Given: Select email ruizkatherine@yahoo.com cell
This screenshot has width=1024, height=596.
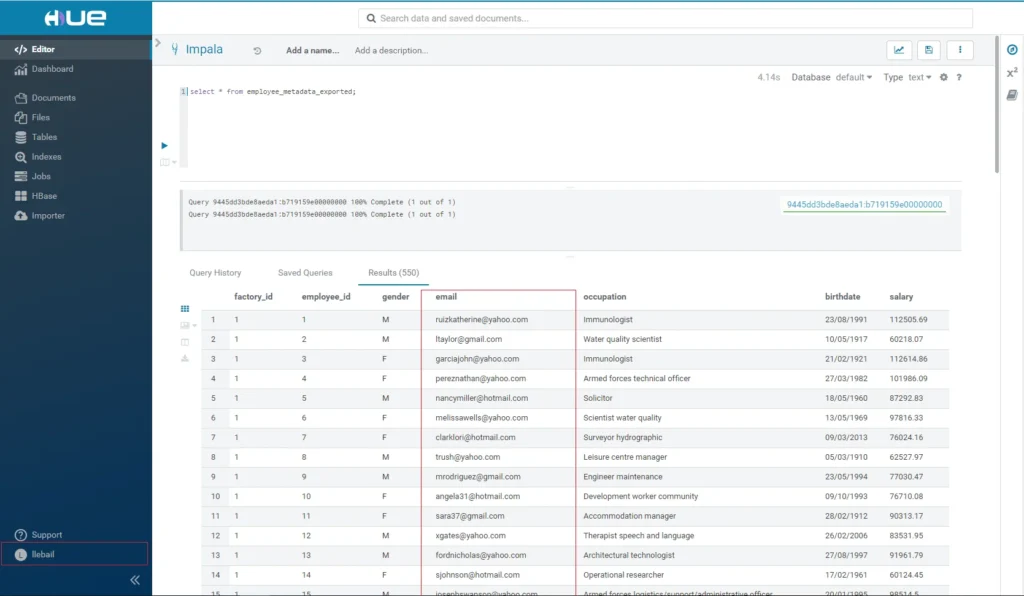Looking at the screenshot, I should pyautogui.click(x=481, y=320).
